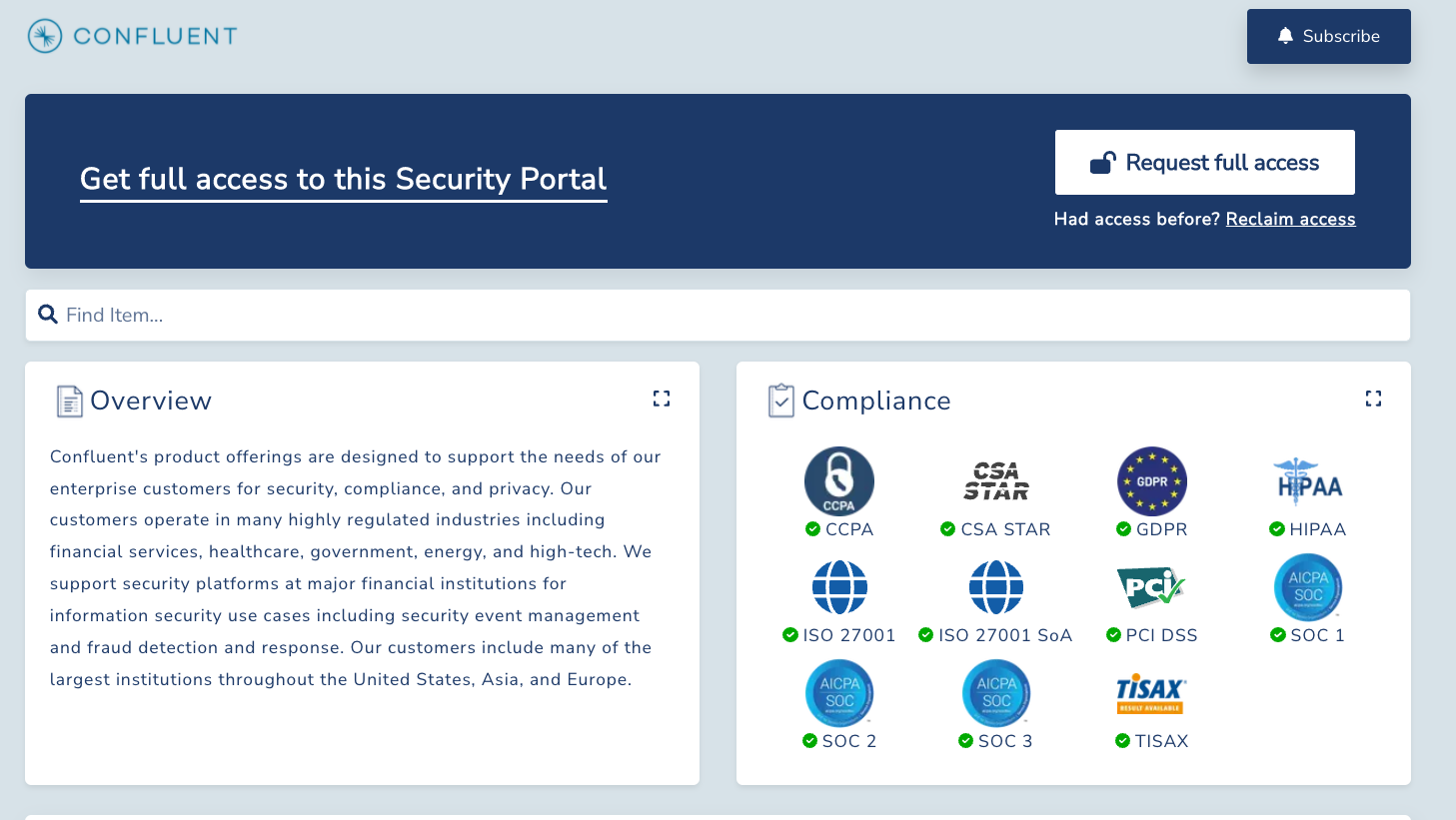
Task: Click the Confluent logo icon
Action: tap(45, 36)
